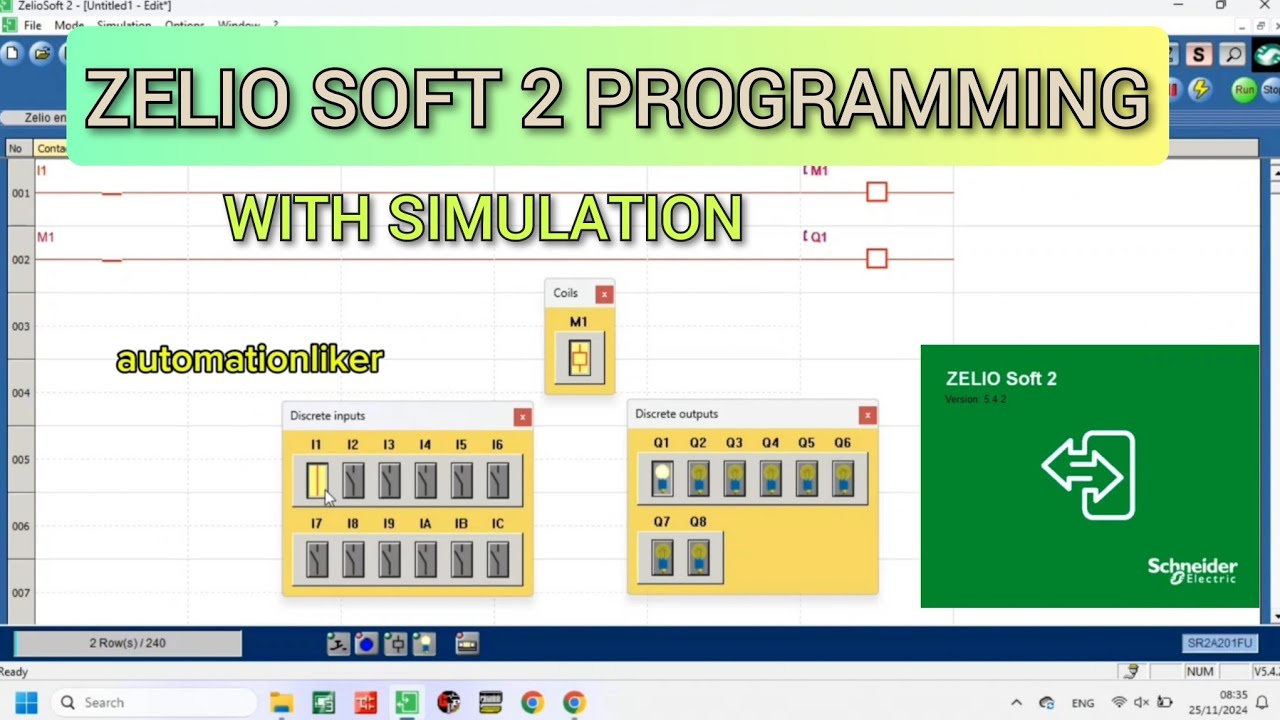1280x720 pixels.
Task: Click the SR2A201FU module label
Action: click(1219, 644)
